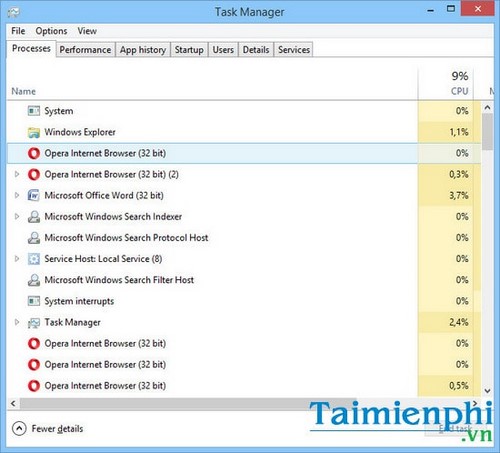Switch to the Startup tab

(189, 50)
